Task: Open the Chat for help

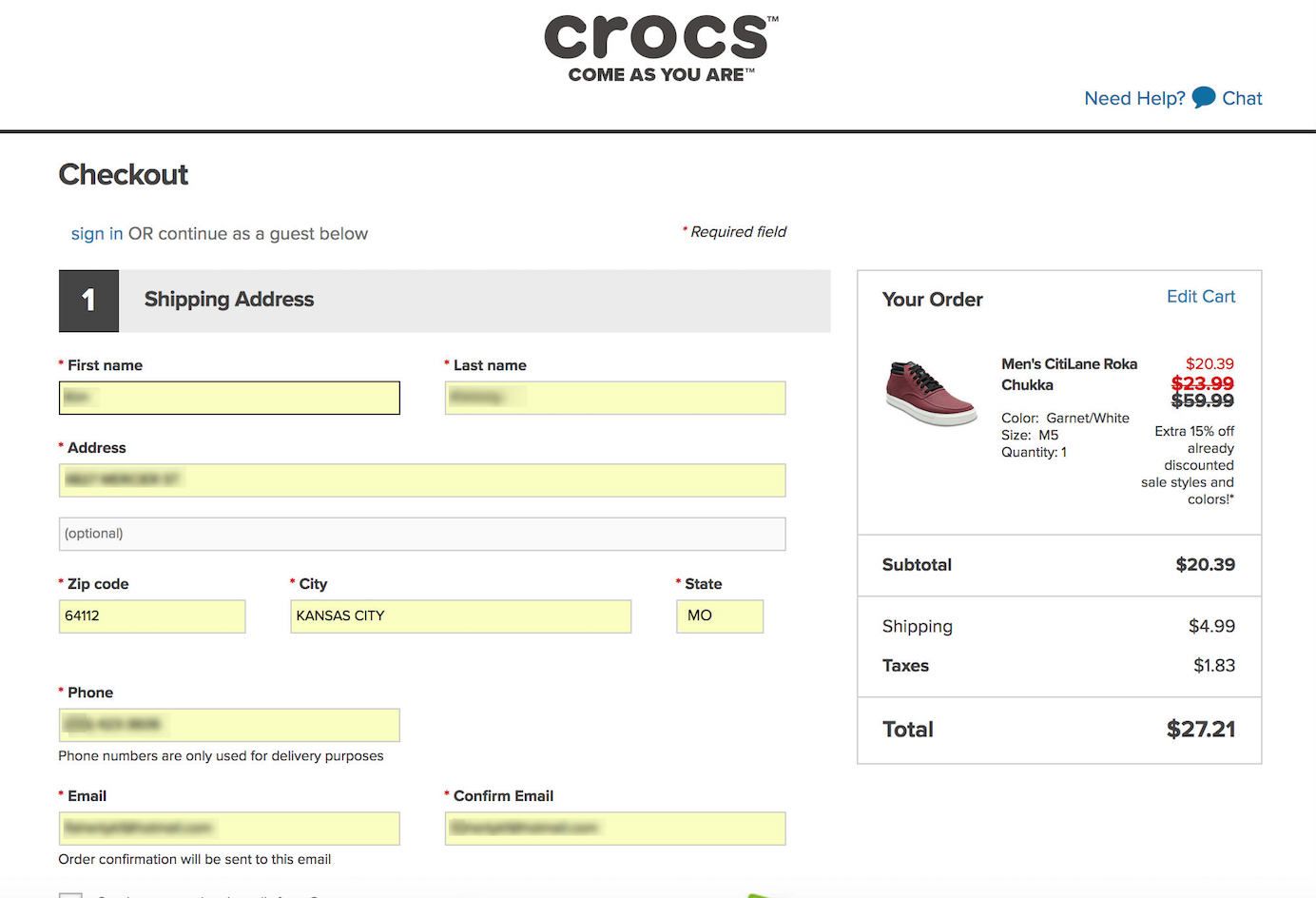Action: 1242,98
